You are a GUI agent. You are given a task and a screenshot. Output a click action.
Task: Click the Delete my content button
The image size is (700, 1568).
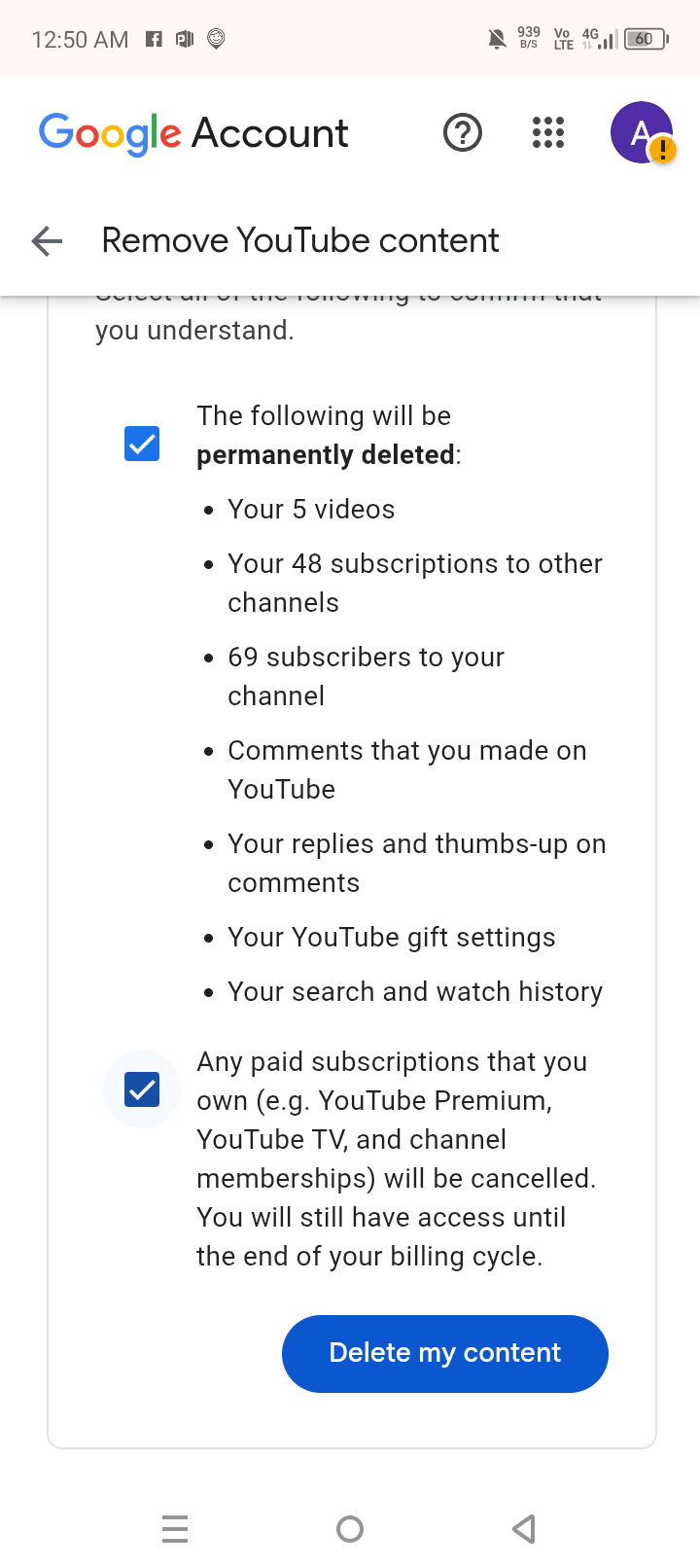pos(445,1353)
